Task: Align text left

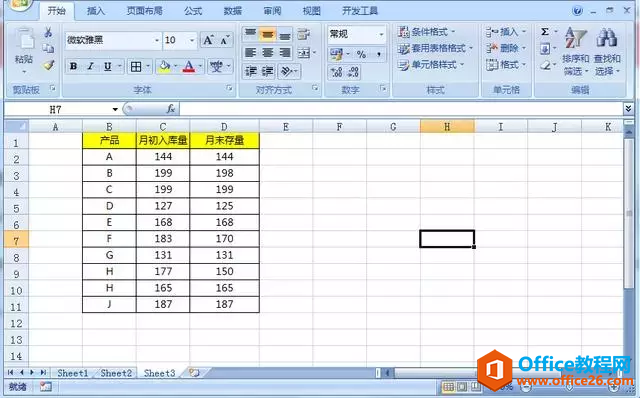Action: pos(250,53)
